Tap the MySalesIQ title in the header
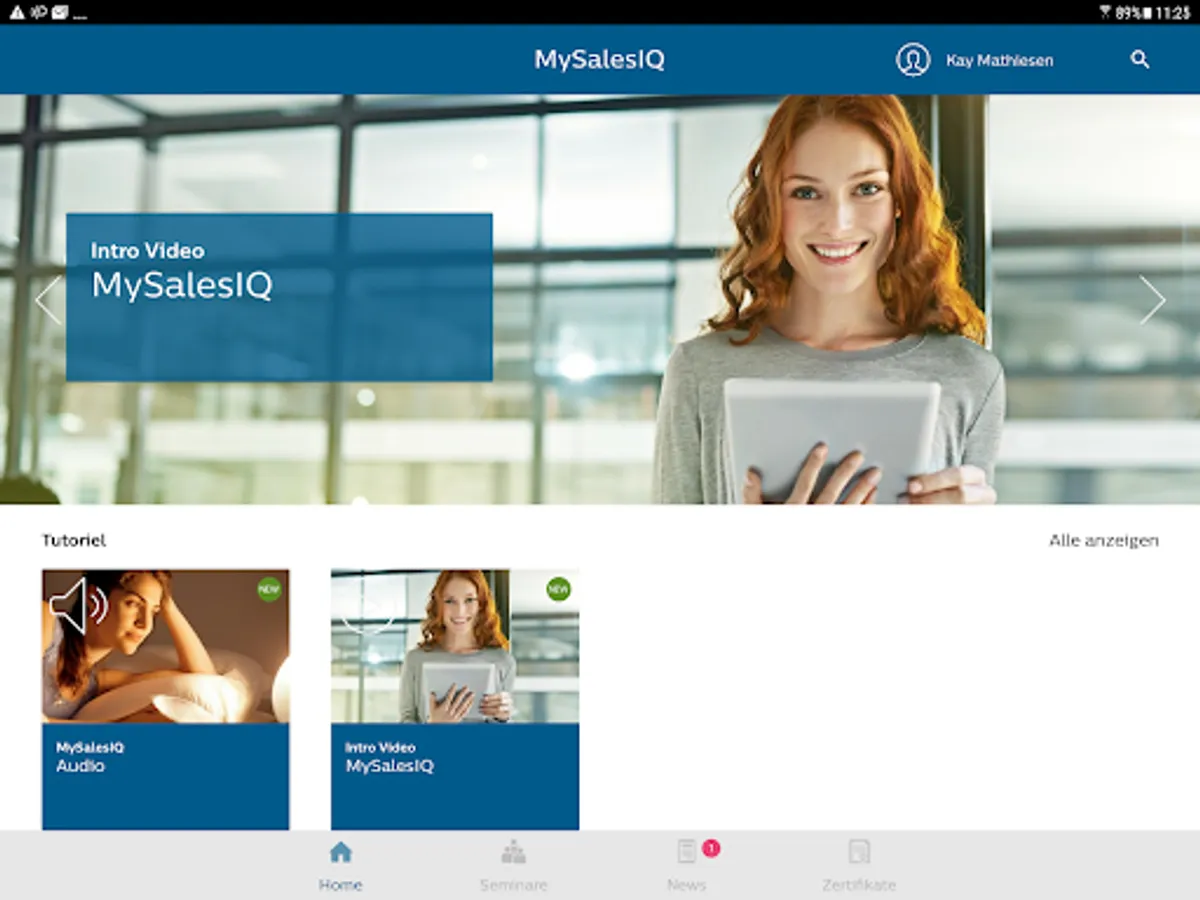Viewport: 1200px width, 900px height. pyautogui.click(x=599, y=60)
